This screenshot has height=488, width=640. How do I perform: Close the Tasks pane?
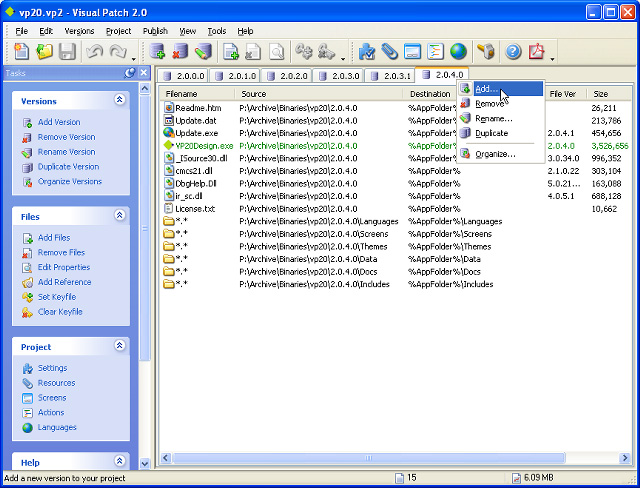pos(144,73)
